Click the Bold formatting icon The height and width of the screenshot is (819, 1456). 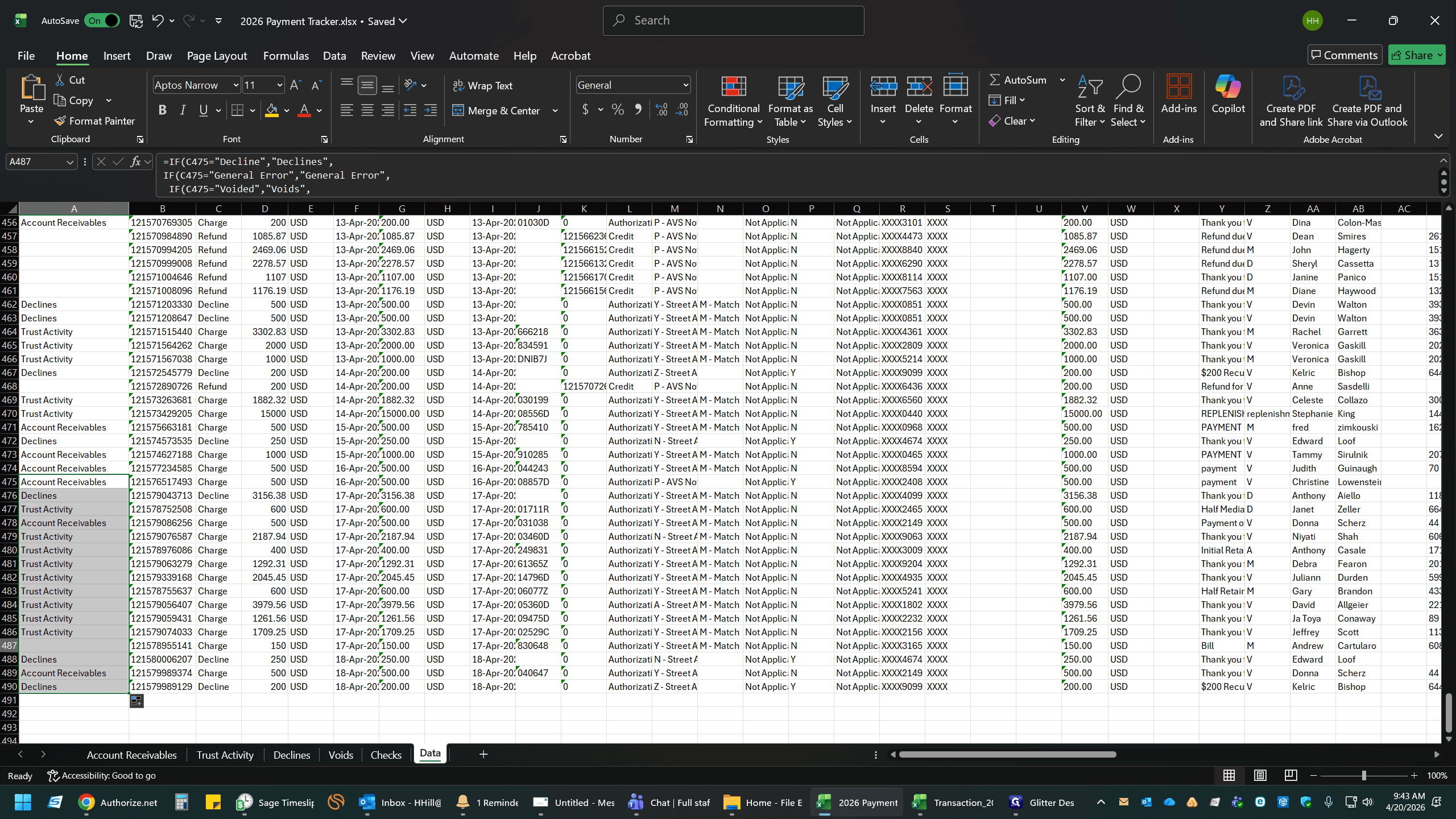click(x=162, y=110)
